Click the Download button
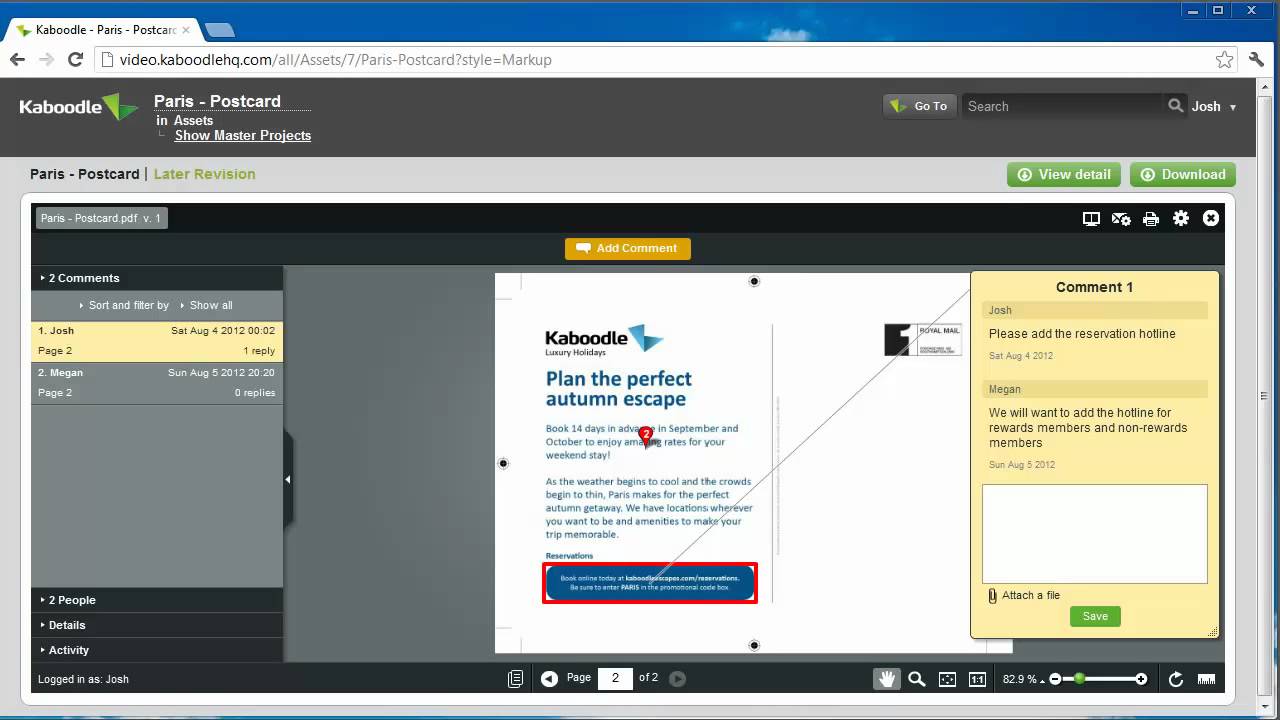The width and height of the screenshot is (1280, 720). tap(1183, 174)
